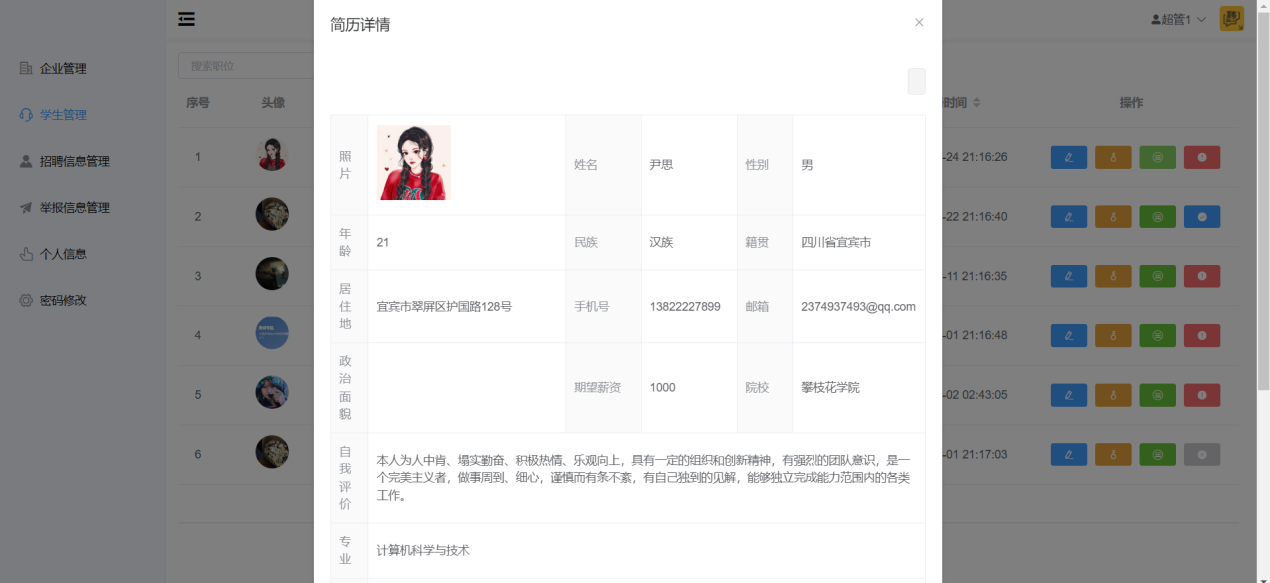The height and width of the screenshot is (583, 1270).
Task: Click the ethnicity value 汉族
Action: (x=661, y=242)
